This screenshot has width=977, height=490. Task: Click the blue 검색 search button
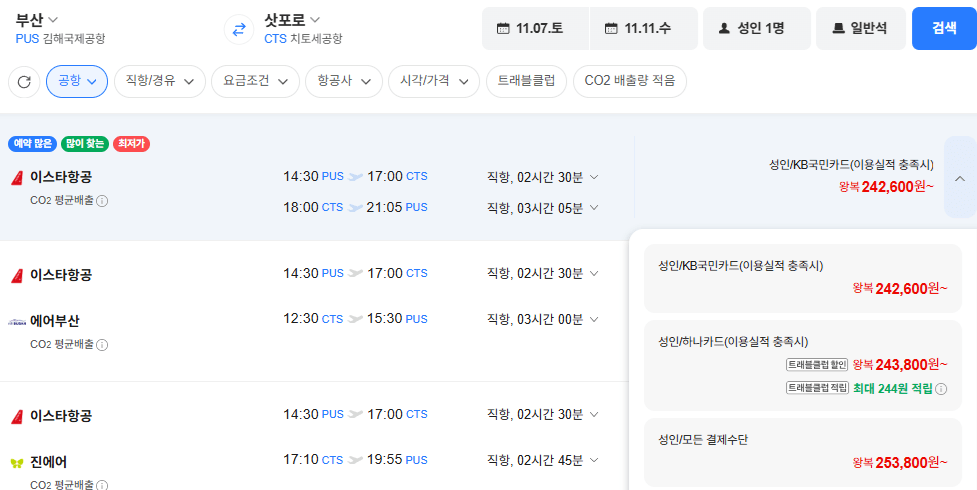[x=944, y=29]
